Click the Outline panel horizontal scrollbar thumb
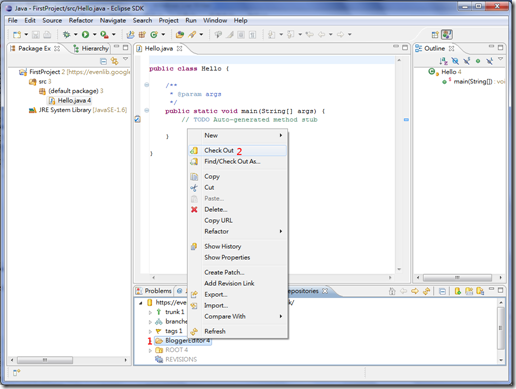The height and width of the screenshot is (389, 516). pyautogui.click(x=457, y=278)
